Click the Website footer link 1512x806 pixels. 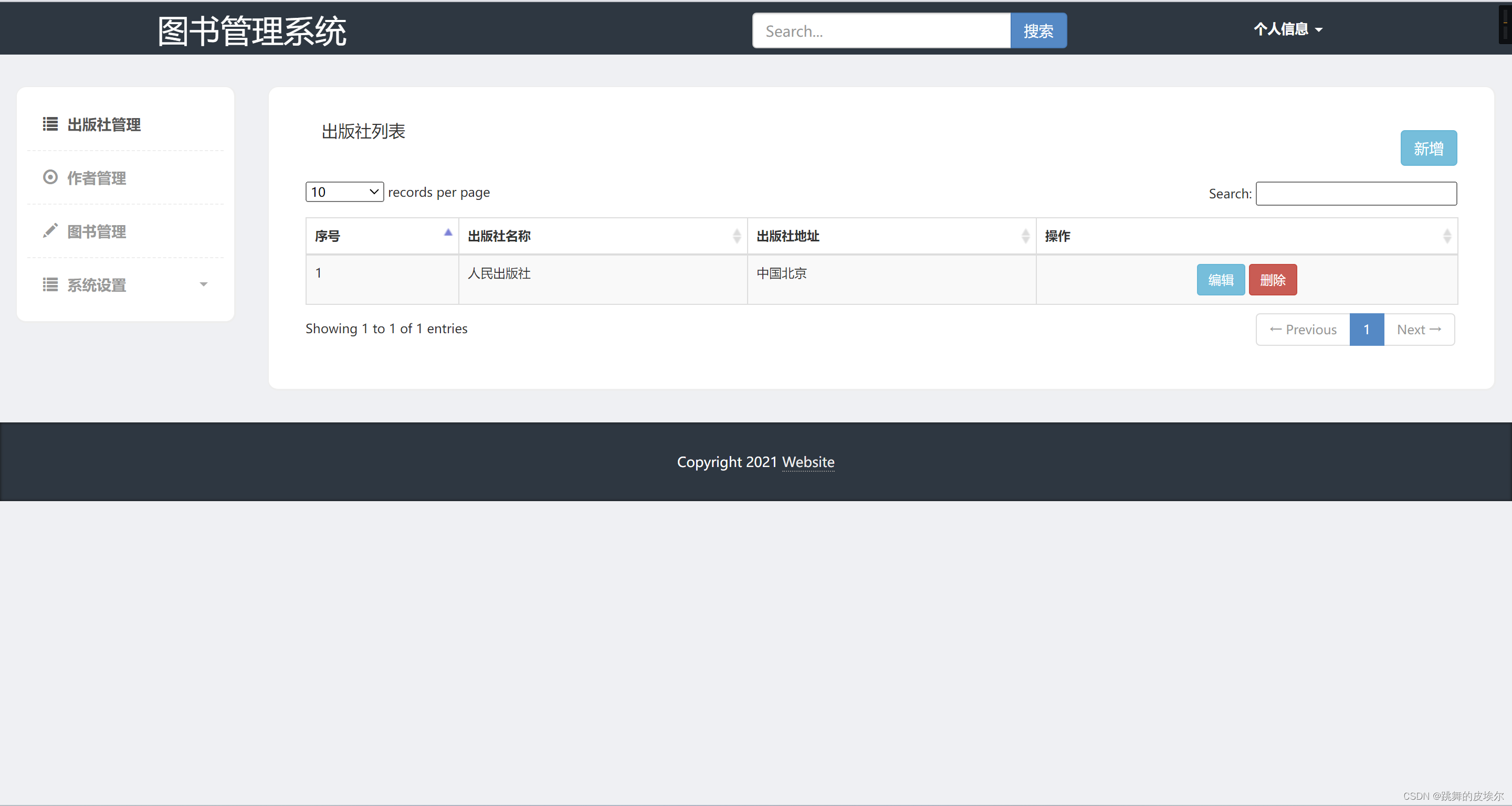[x=807, y=462]
